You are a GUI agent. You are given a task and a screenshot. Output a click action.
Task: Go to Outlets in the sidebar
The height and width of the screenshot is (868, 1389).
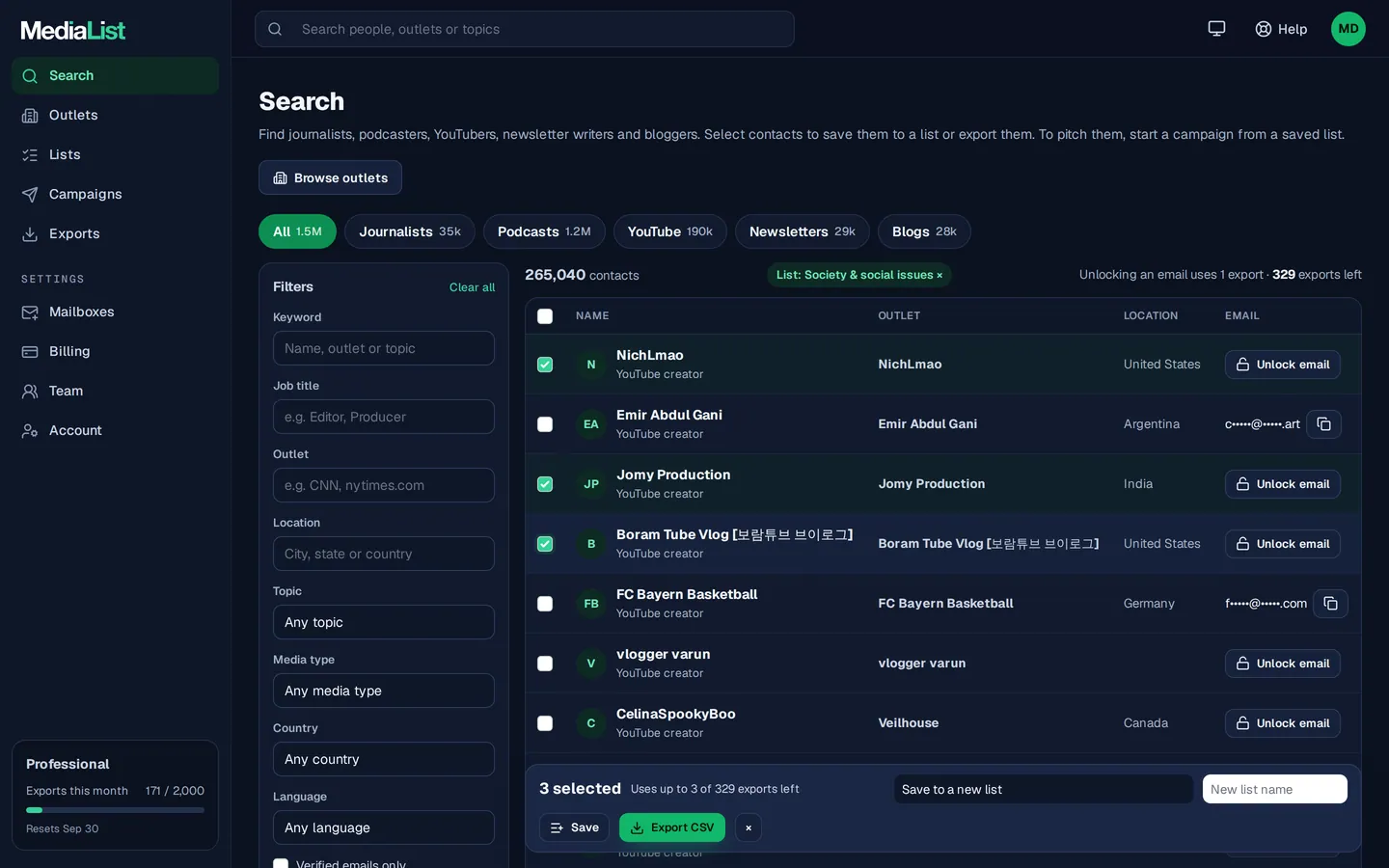point(115,115)
